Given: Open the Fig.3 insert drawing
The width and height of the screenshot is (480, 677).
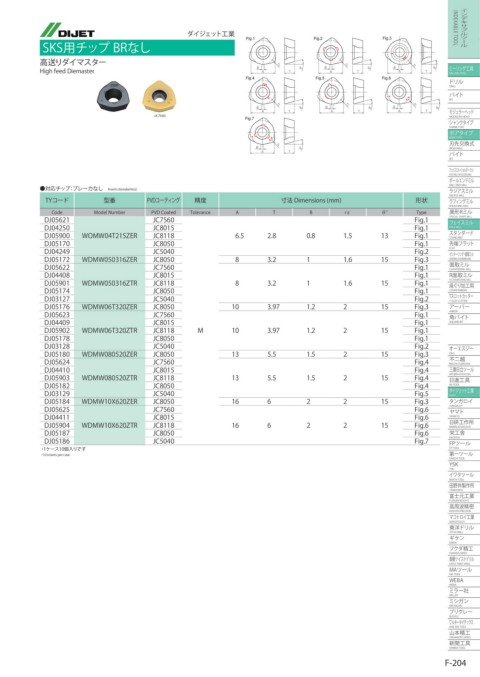Looking at the screenshot, I should pos(412,55).
